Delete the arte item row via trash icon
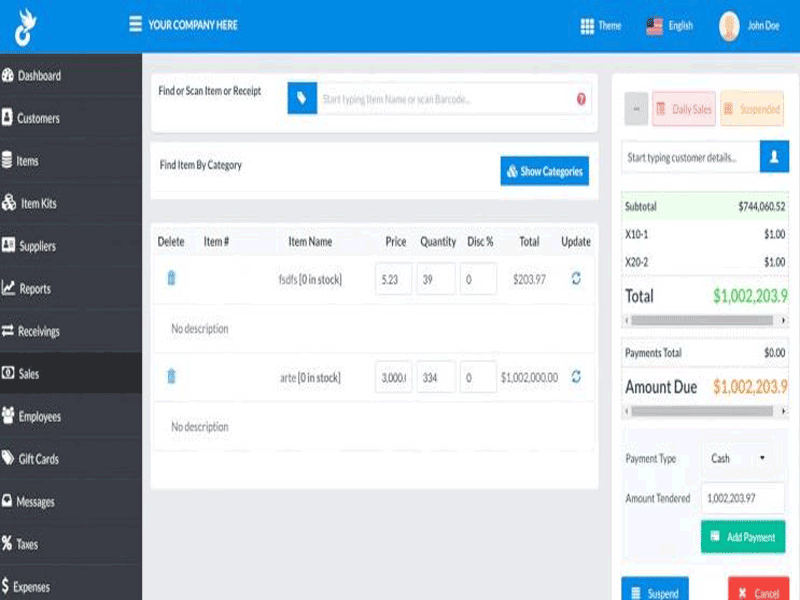 click(x=171, y=377)
